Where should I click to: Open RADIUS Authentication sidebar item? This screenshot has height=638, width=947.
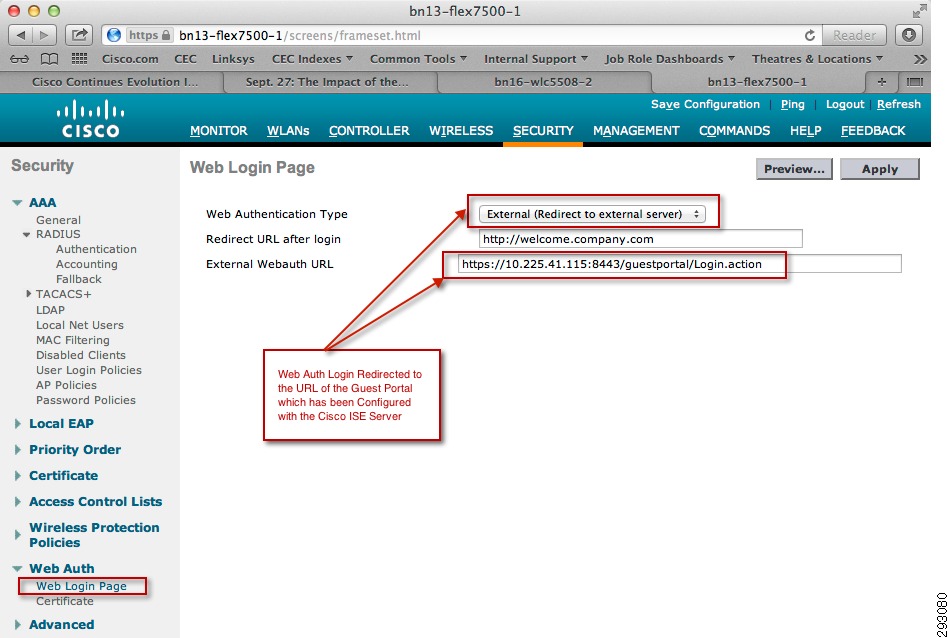pos(96,249)
